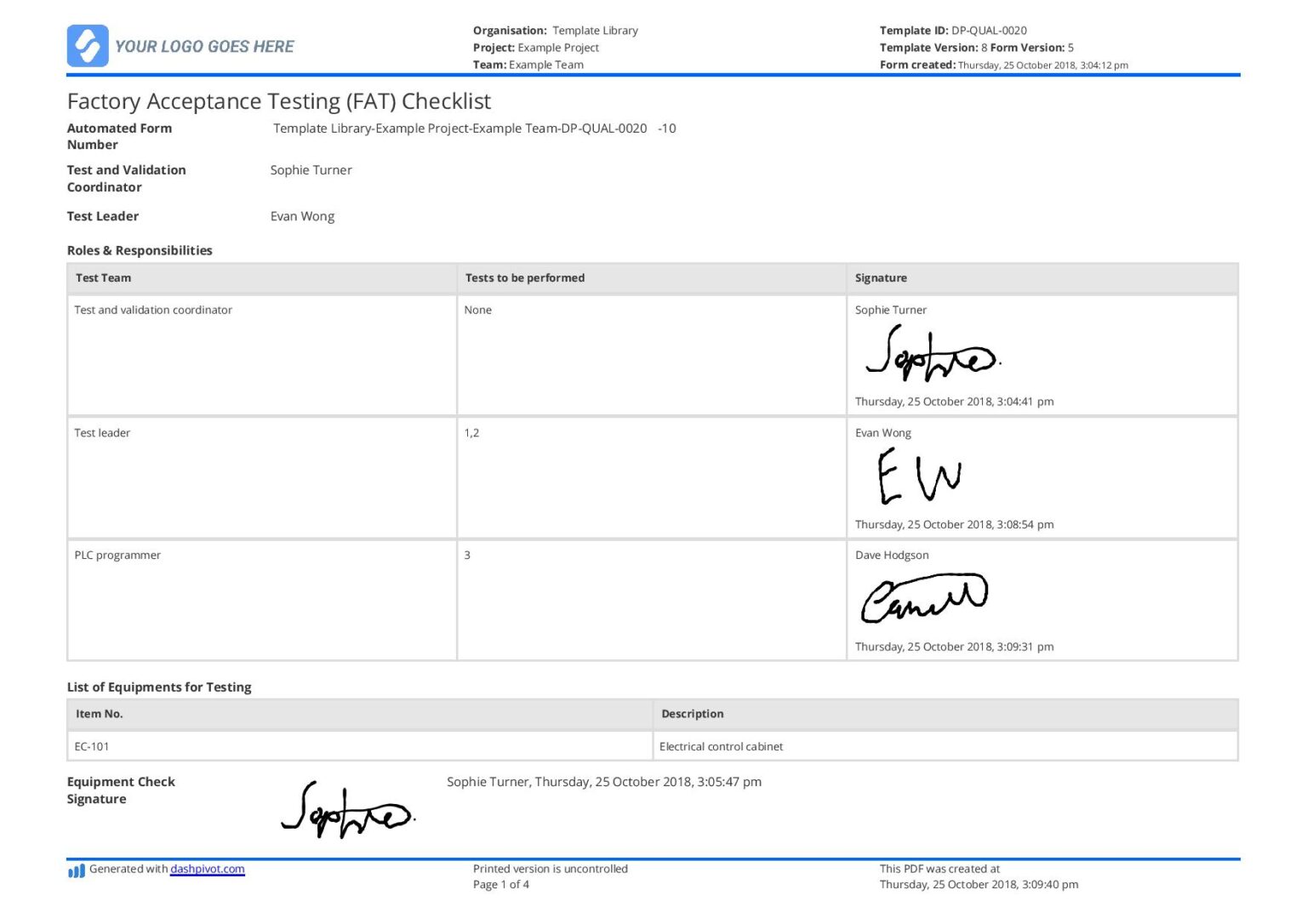
Task: Select the List of Equipments for Testing heading
Action: click(159, 687)
